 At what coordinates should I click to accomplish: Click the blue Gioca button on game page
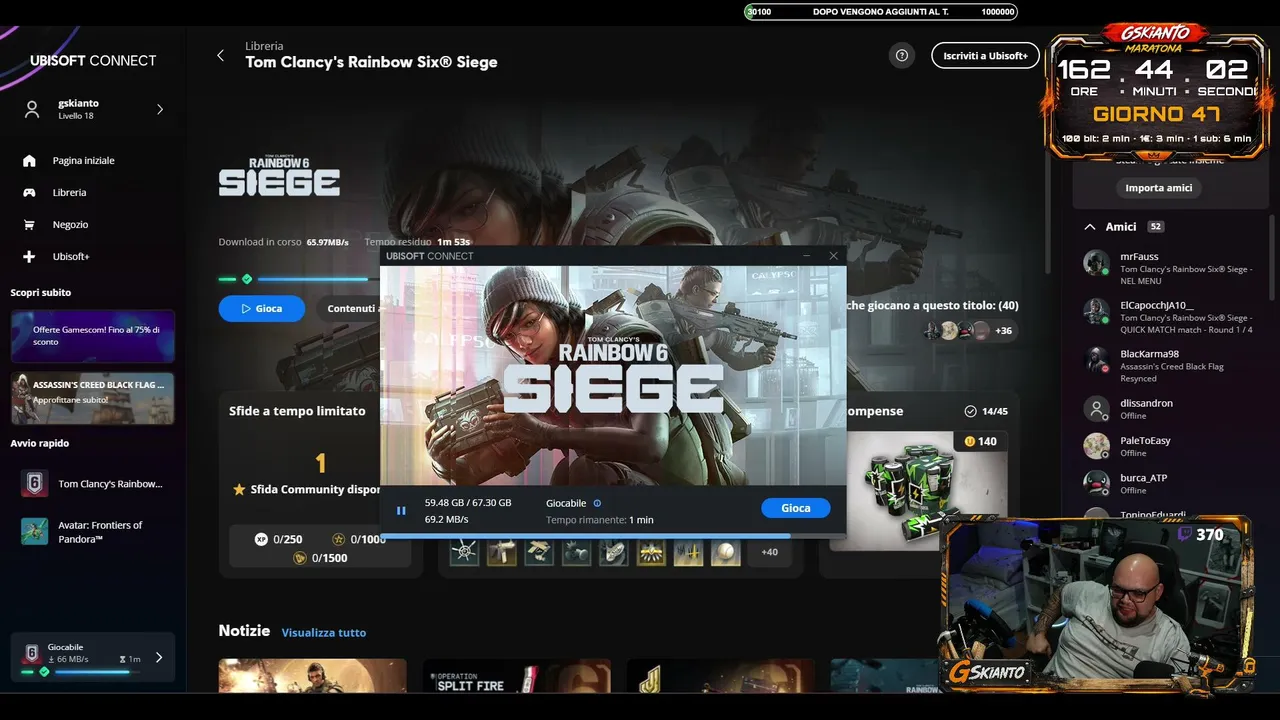(261, 308)
